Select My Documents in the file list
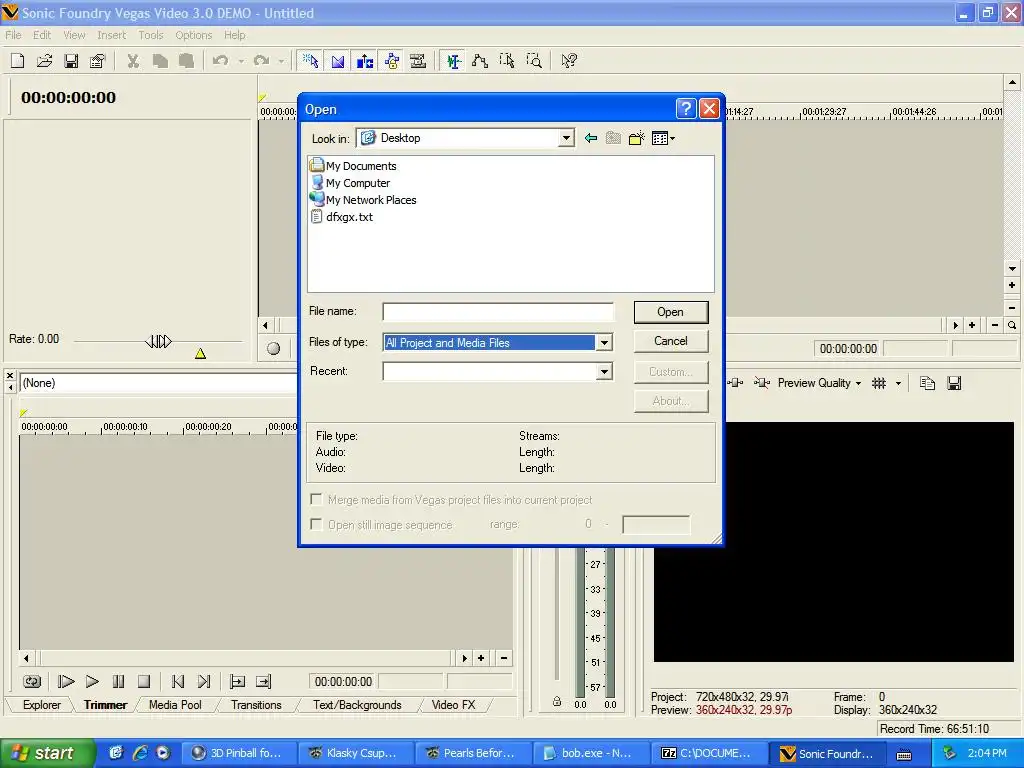 coord(353,166)
